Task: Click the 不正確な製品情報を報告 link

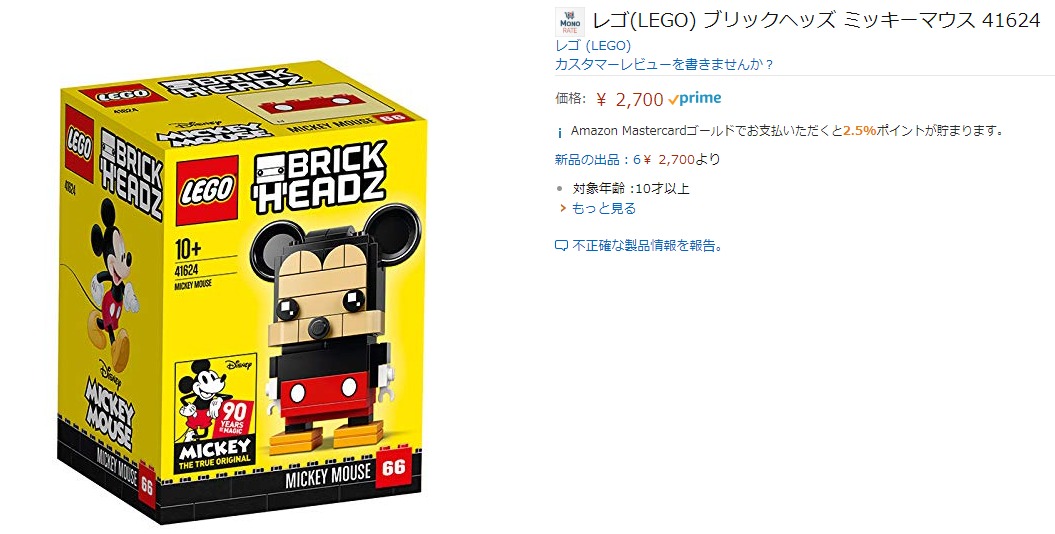Action: point(647,246)
